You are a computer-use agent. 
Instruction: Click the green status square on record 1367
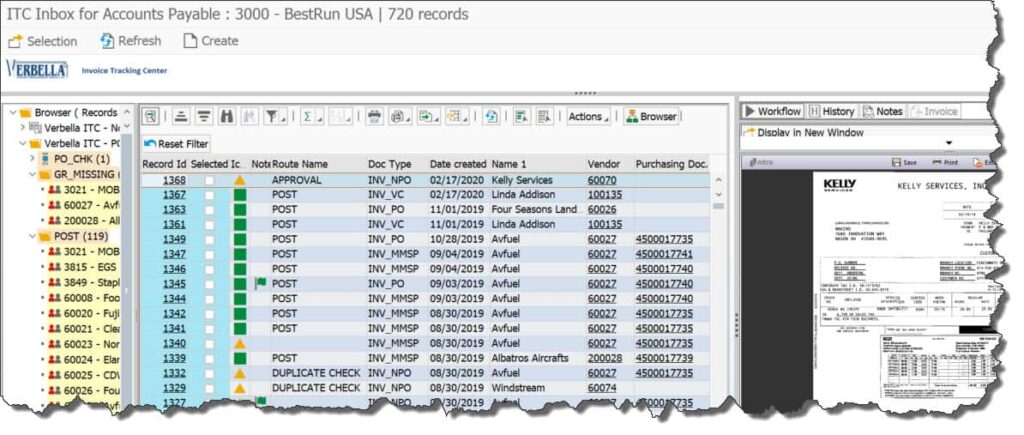pyautogui.click(x=240, y=195)
